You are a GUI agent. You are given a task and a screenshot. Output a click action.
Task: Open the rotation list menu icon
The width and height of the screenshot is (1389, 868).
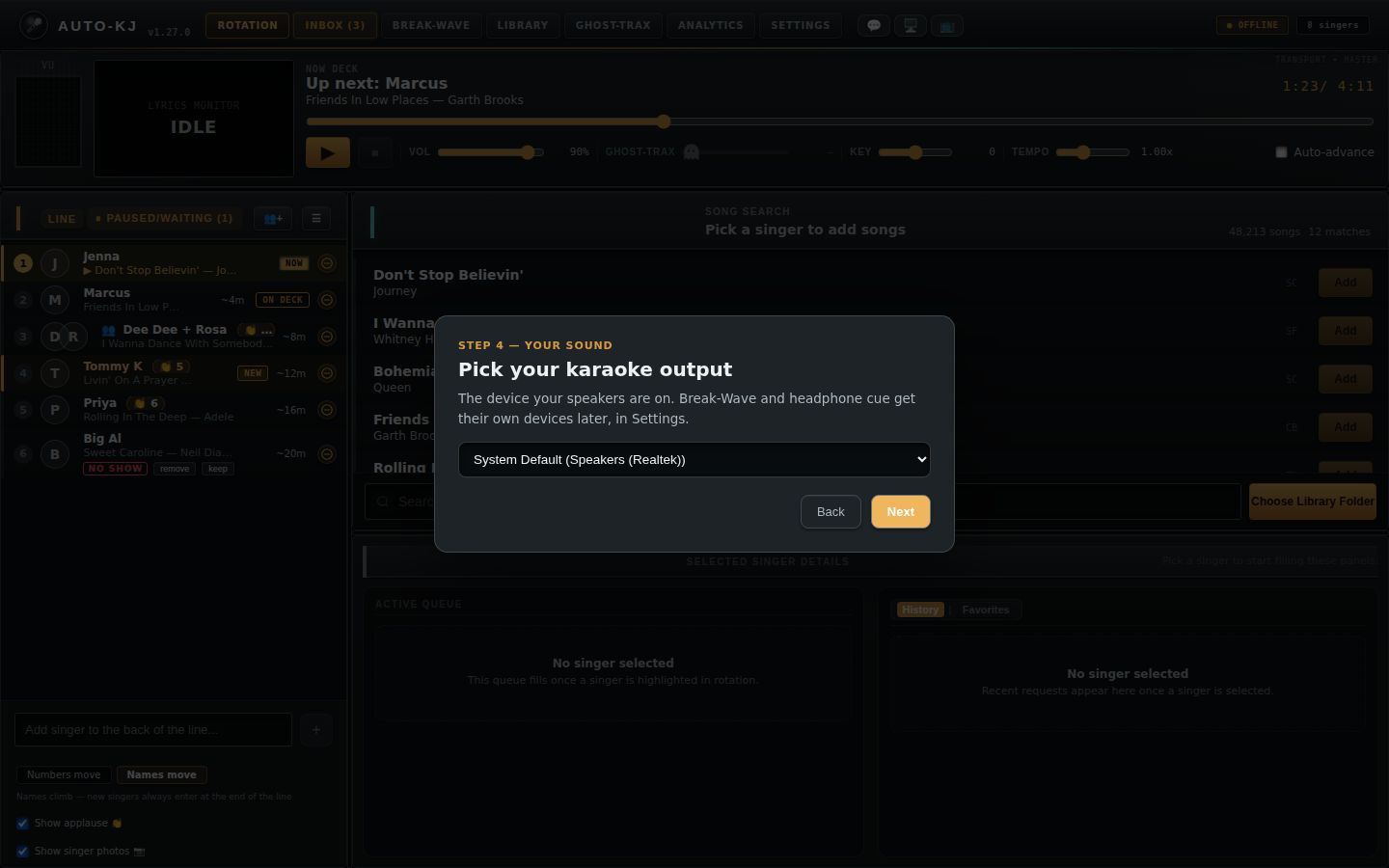click(x=316, y=219)
